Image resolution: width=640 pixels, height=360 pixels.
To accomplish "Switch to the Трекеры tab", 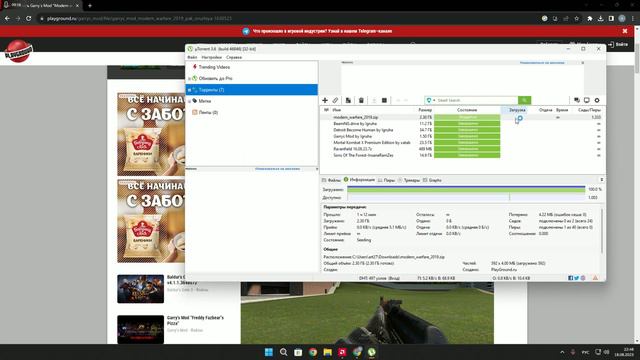I will point(409,180).
